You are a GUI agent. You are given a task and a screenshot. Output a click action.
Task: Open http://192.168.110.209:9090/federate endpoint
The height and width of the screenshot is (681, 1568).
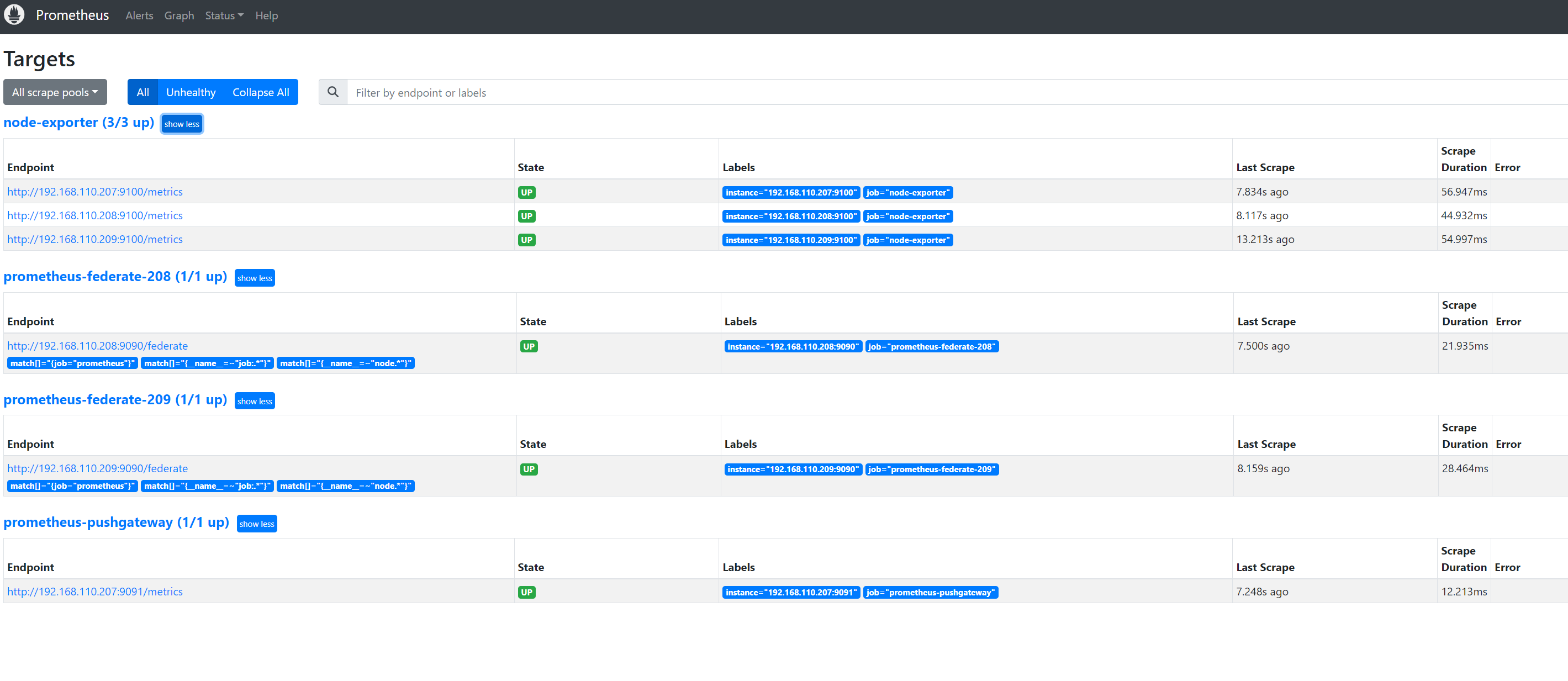97,468
